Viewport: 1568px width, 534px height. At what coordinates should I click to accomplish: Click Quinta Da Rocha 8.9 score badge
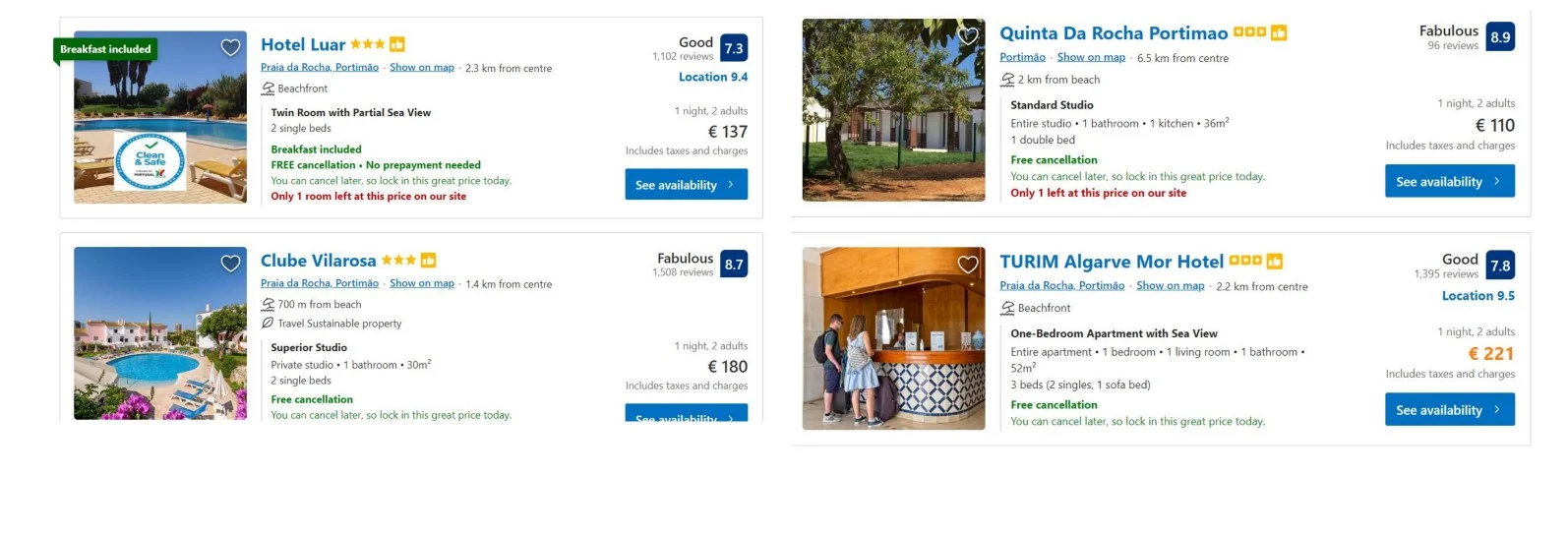tap(1500, 37)
